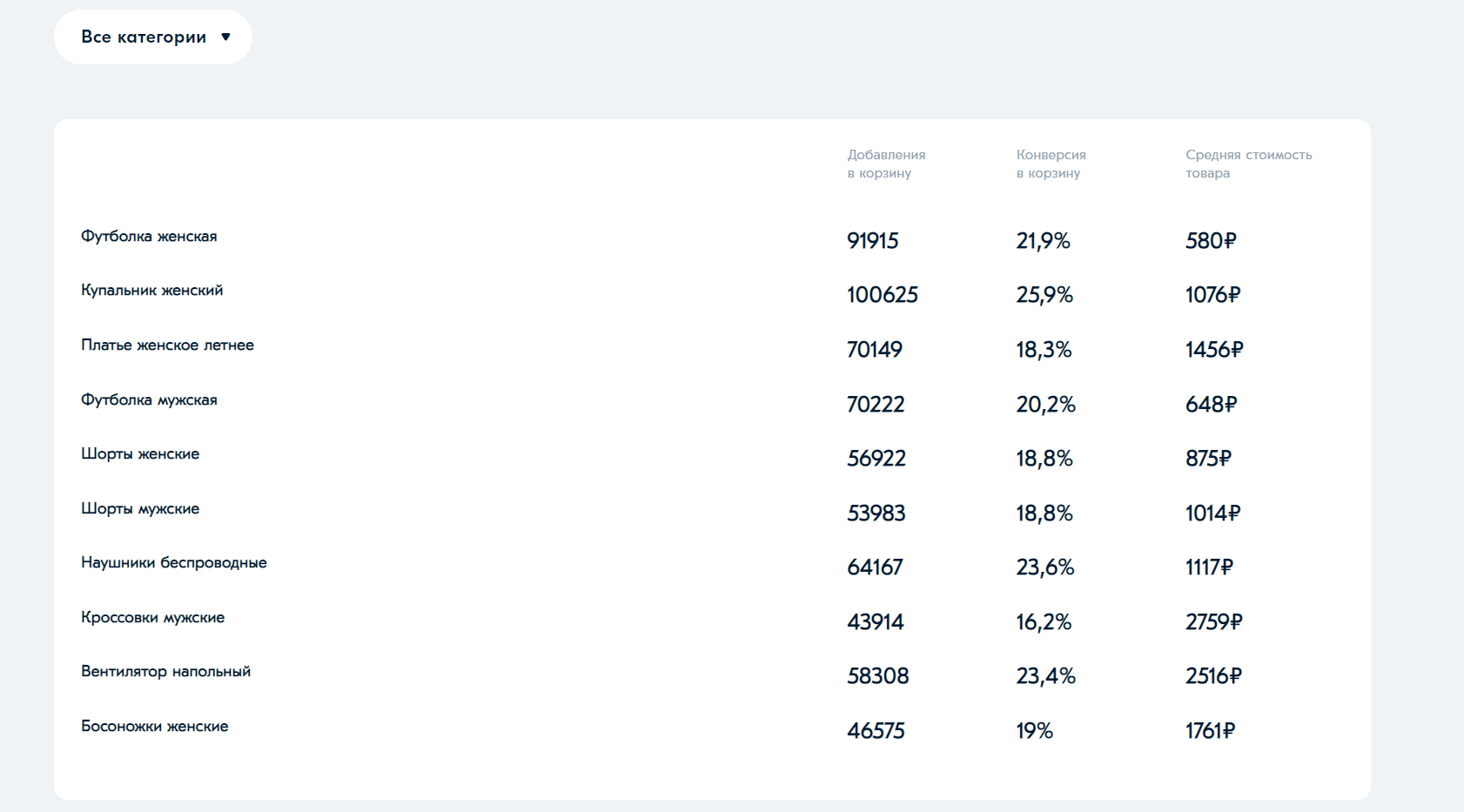
Task: Click Босоножки женские category
Action: (x=155, y=727)
